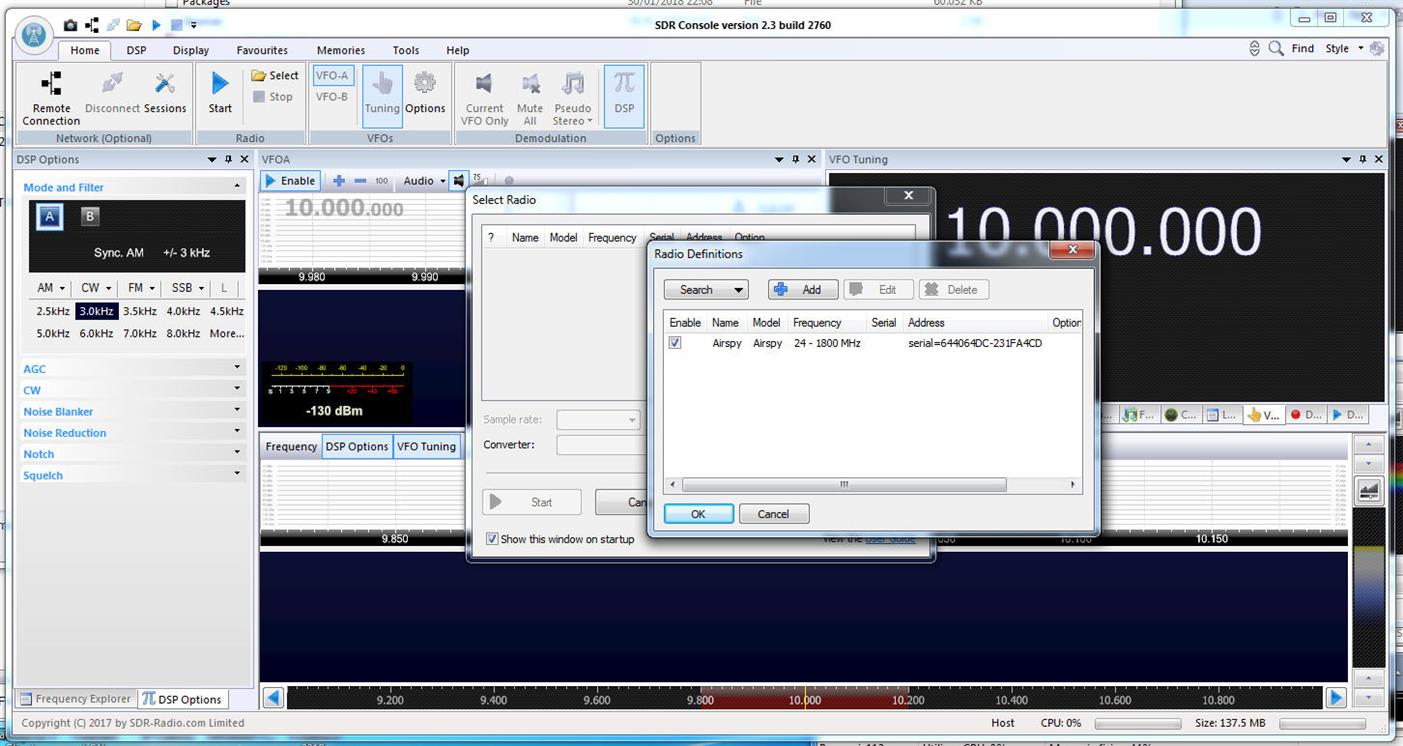
Task: Click the search magnifier icon near Find
Action: click(x=1276, y=48)
